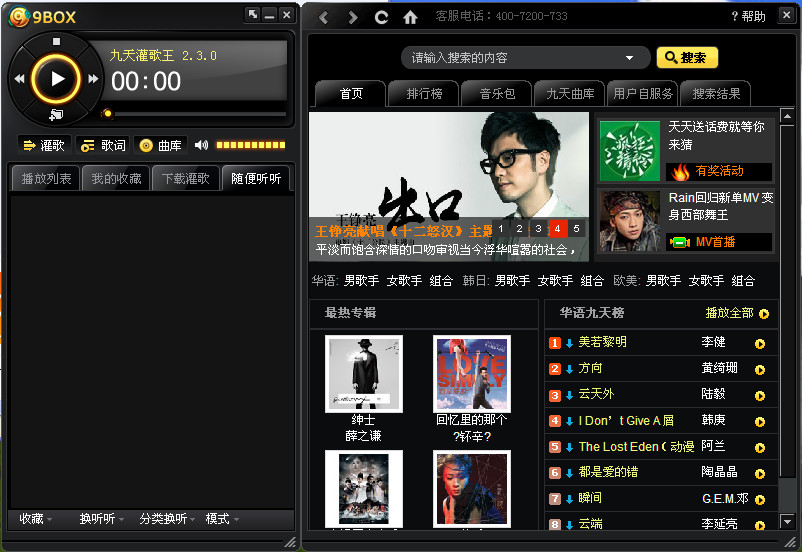Select banner slide 3
The height and width of the screenshot is (552, 802).
[538, 229]
